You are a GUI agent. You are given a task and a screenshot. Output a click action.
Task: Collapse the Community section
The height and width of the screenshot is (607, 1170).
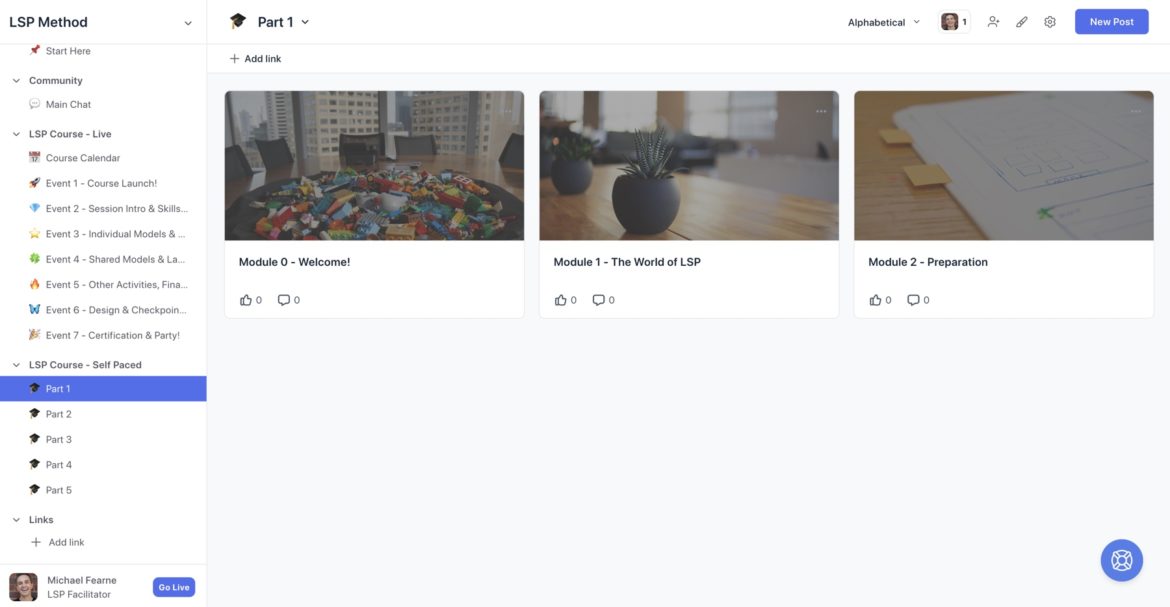(x=16, y=81)
